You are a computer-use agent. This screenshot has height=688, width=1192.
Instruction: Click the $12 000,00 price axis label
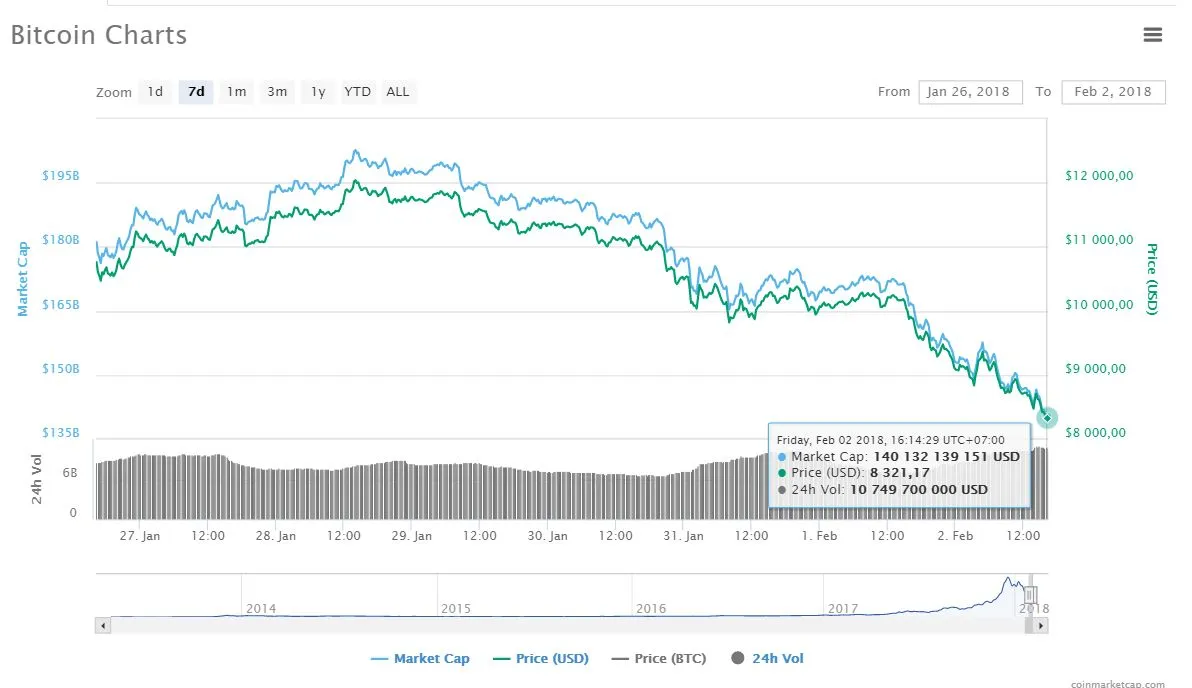coord(1099,176)
